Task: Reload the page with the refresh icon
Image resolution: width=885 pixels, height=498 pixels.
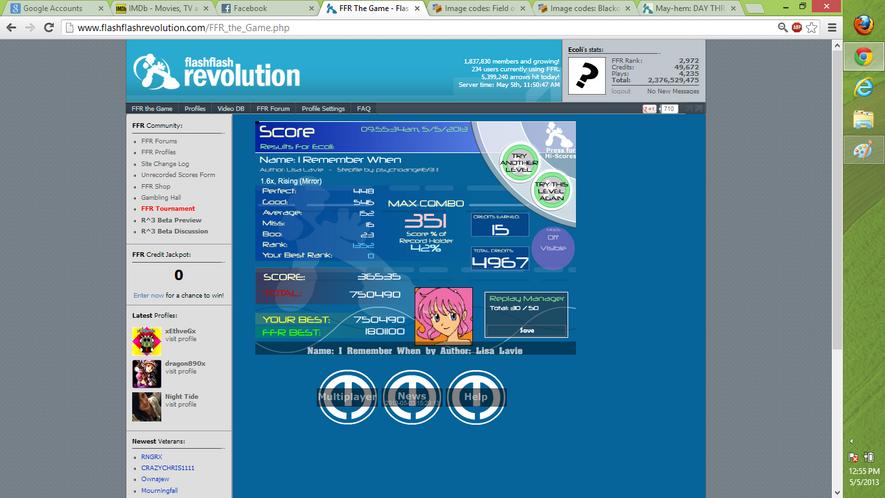Action: [49, 27]
